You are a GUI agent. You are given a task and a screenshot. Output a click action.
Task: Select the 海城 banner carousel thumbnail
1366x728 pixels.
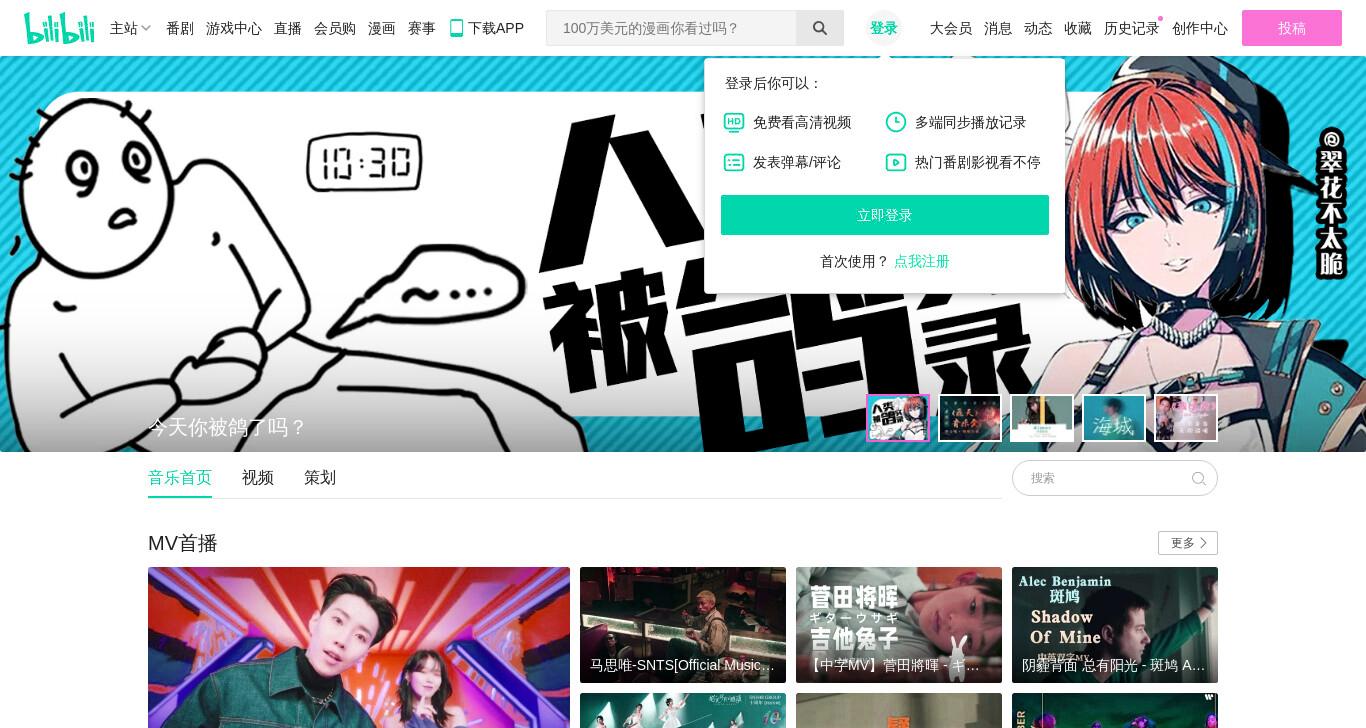[1114, 418]
